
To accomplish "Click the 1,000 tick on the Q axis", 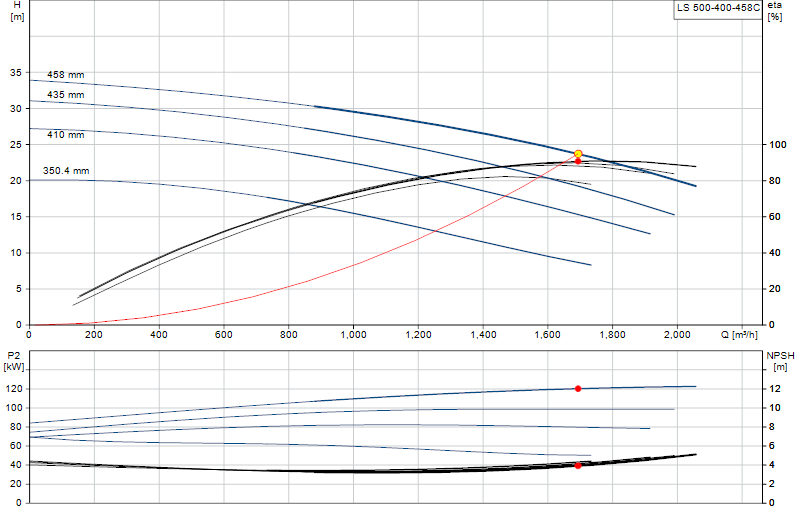I will point(354,335).
